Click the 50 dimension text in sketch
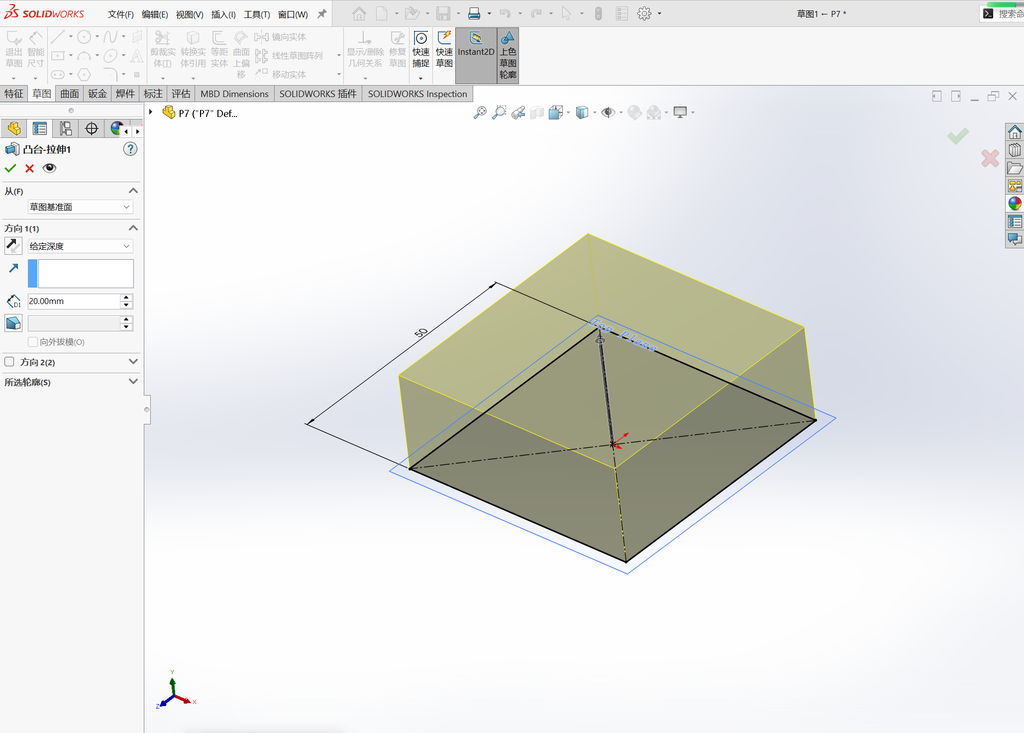The width and height of the screenshot is (1024, 733). 421,333
